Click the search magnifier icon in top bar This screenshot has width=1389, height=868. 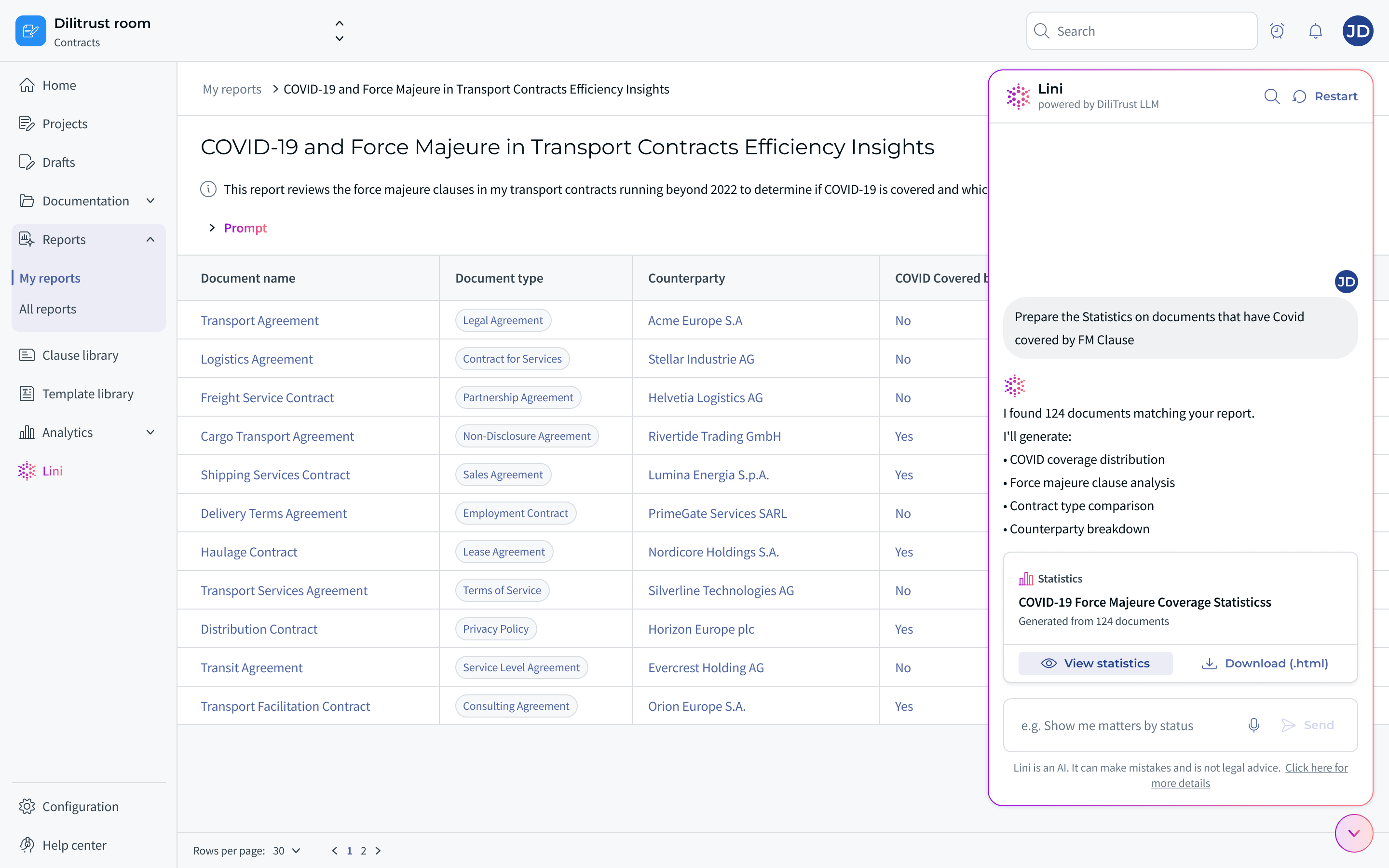(x=1041, y=31)
